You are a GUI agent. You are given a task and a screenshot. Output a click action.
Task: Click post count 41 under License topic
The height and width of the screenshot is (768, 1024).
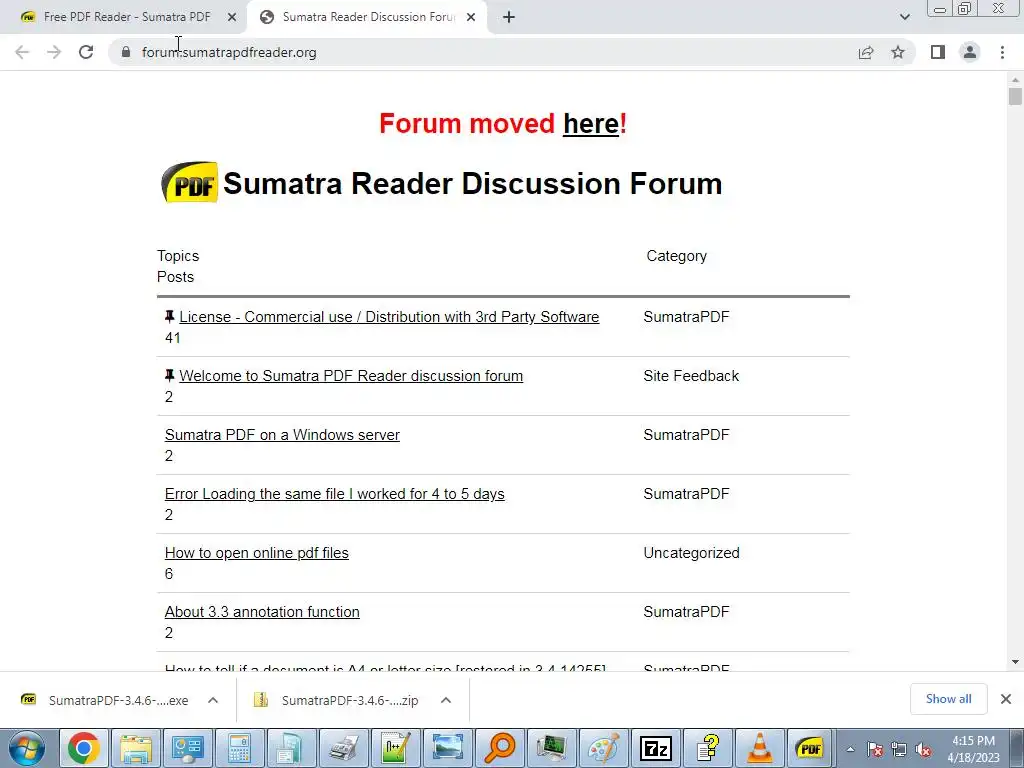pyautogui.click(x=172, y=338)
